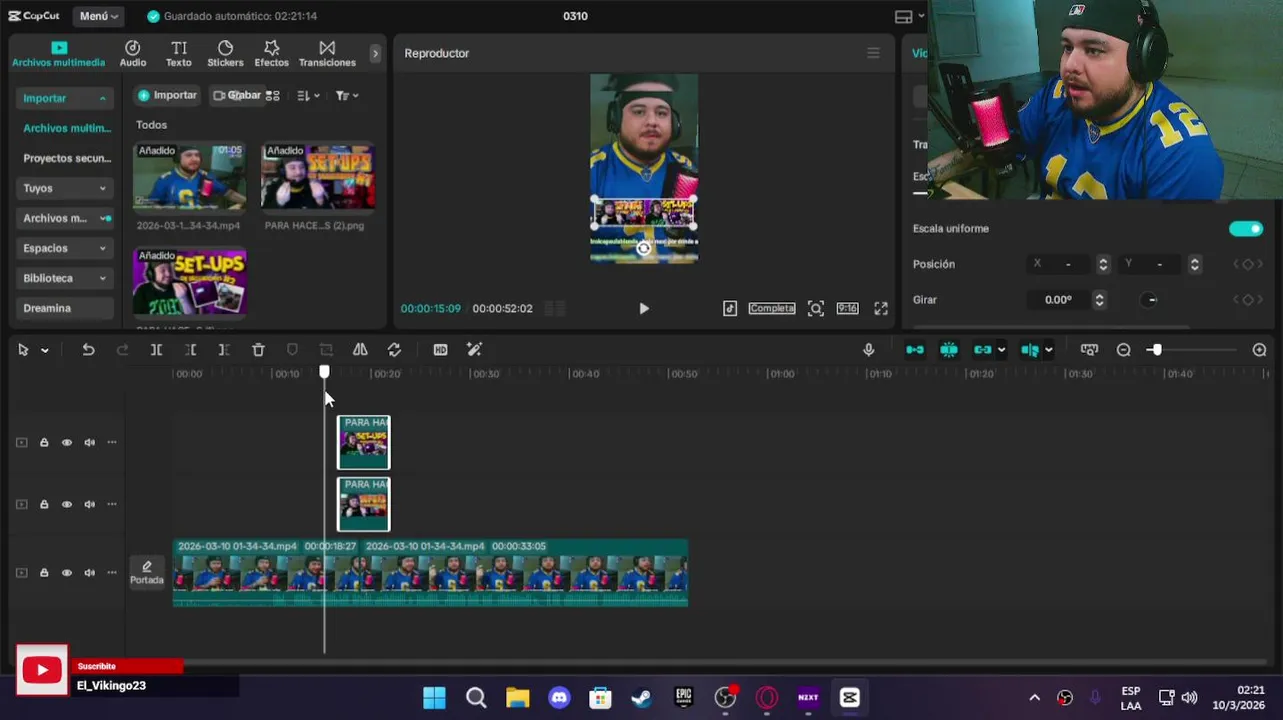This screenshot has height=720, width=1283.
Task: Switch media view to grid layout
Action: coord(273,96)
